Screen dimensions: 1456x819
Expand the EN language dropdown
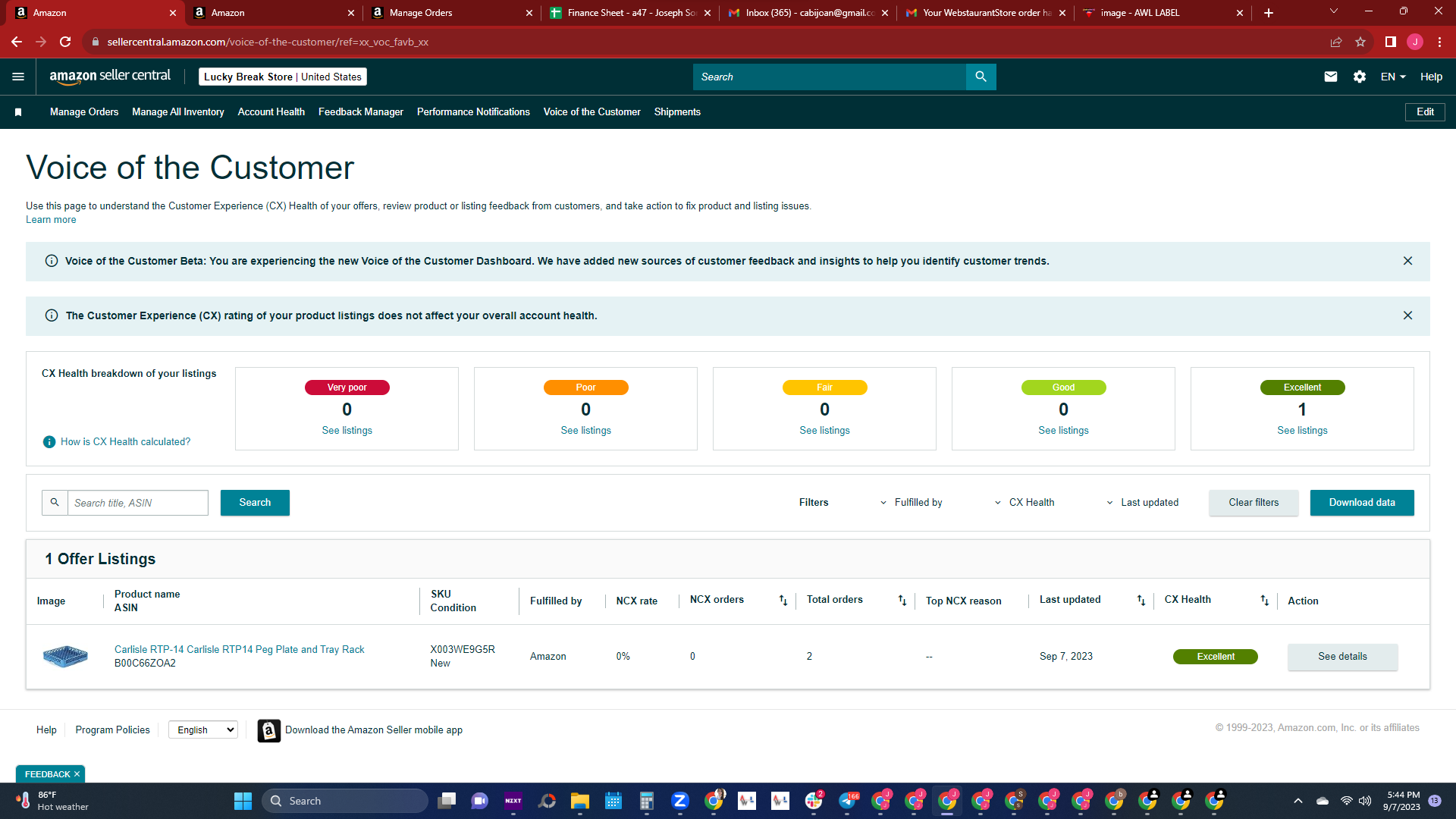(x=1393, y=77)
